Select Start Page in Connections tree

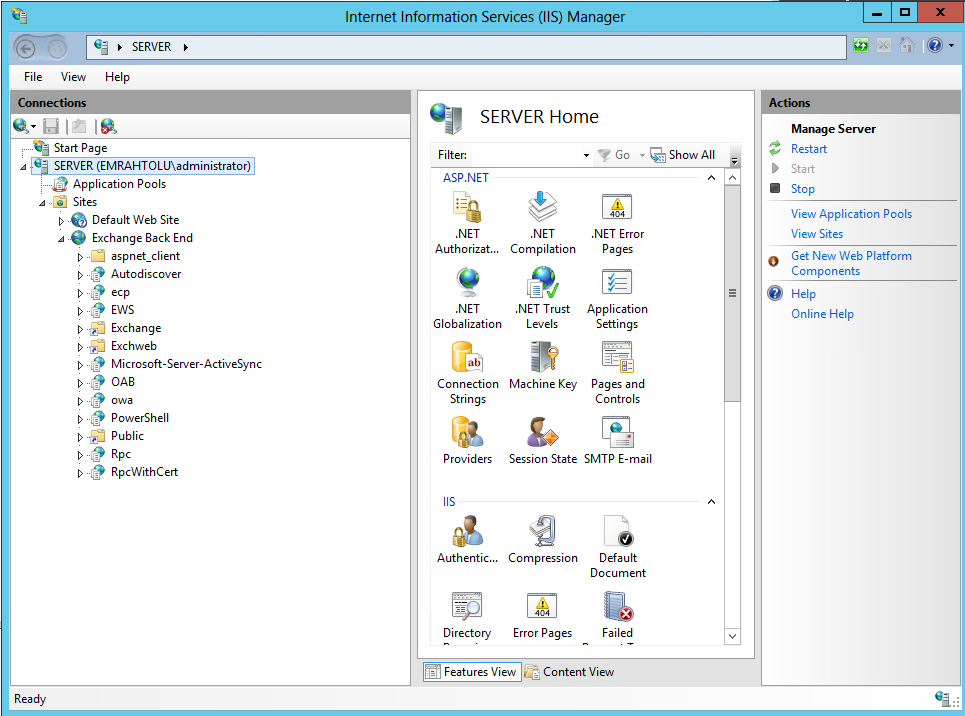point(80,148)
